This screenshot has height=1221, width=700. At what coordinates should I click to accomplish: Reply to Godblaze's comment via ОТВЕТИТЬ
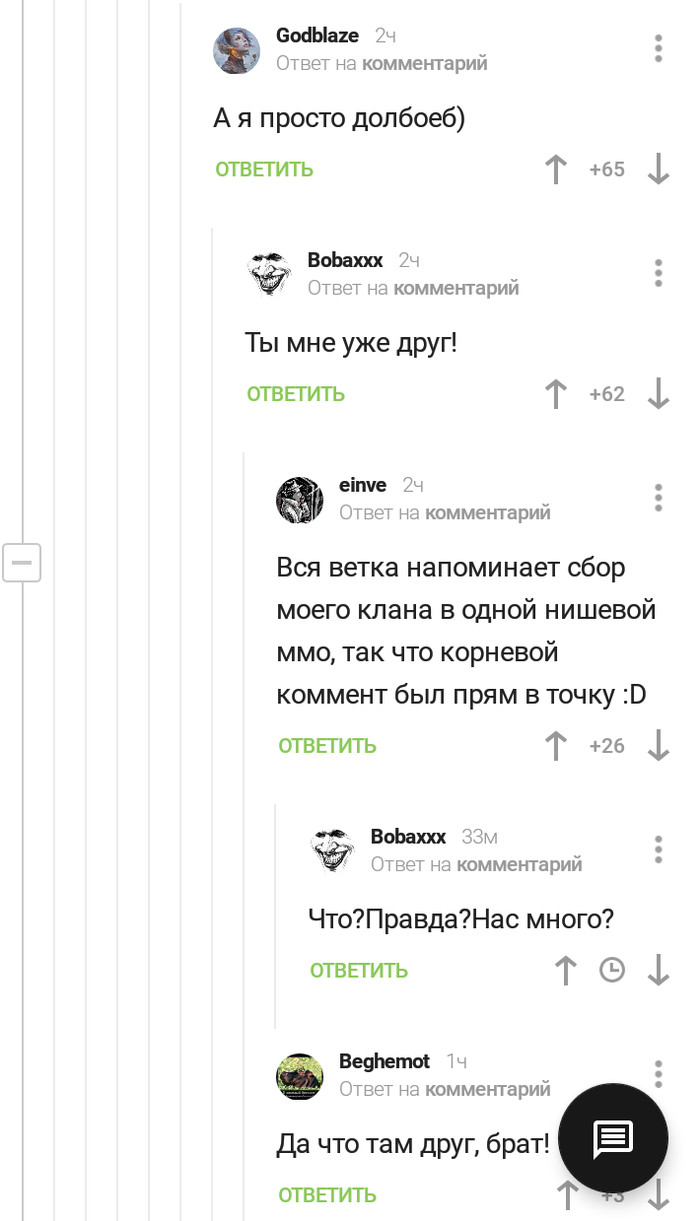coord(264,169)
